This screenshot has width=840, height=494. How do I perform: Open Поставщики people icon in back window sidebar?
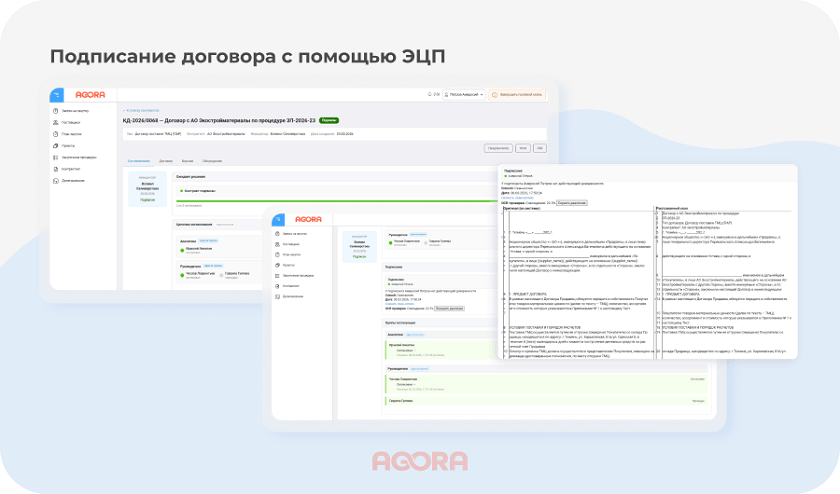pyautogui.click(x=56, y=123)
